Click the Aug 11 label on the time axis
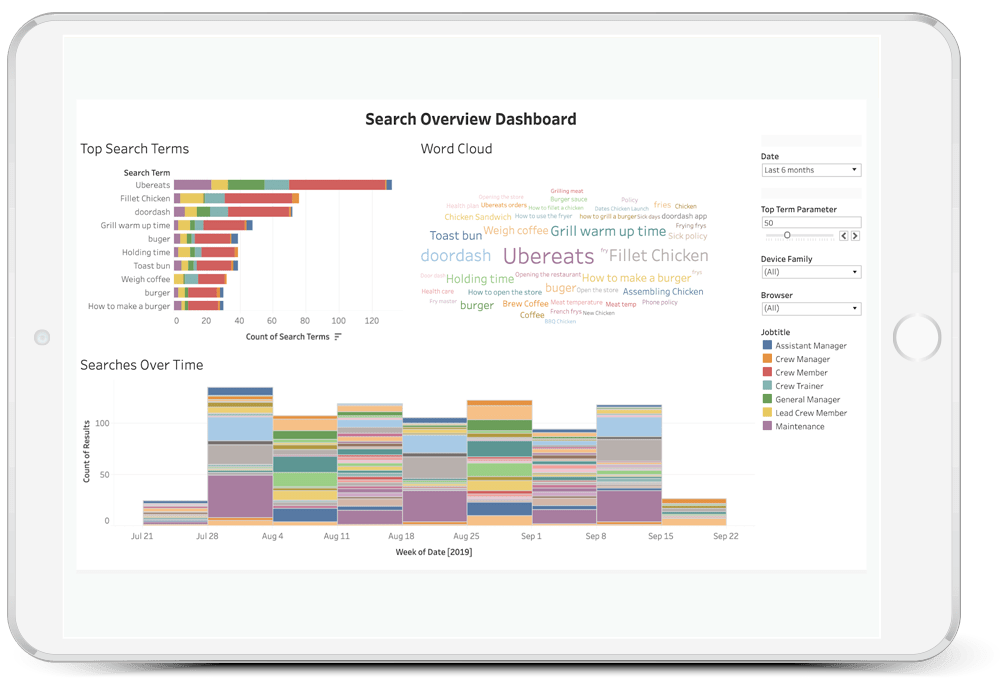 pyautogui.click(x=336, y=536)
